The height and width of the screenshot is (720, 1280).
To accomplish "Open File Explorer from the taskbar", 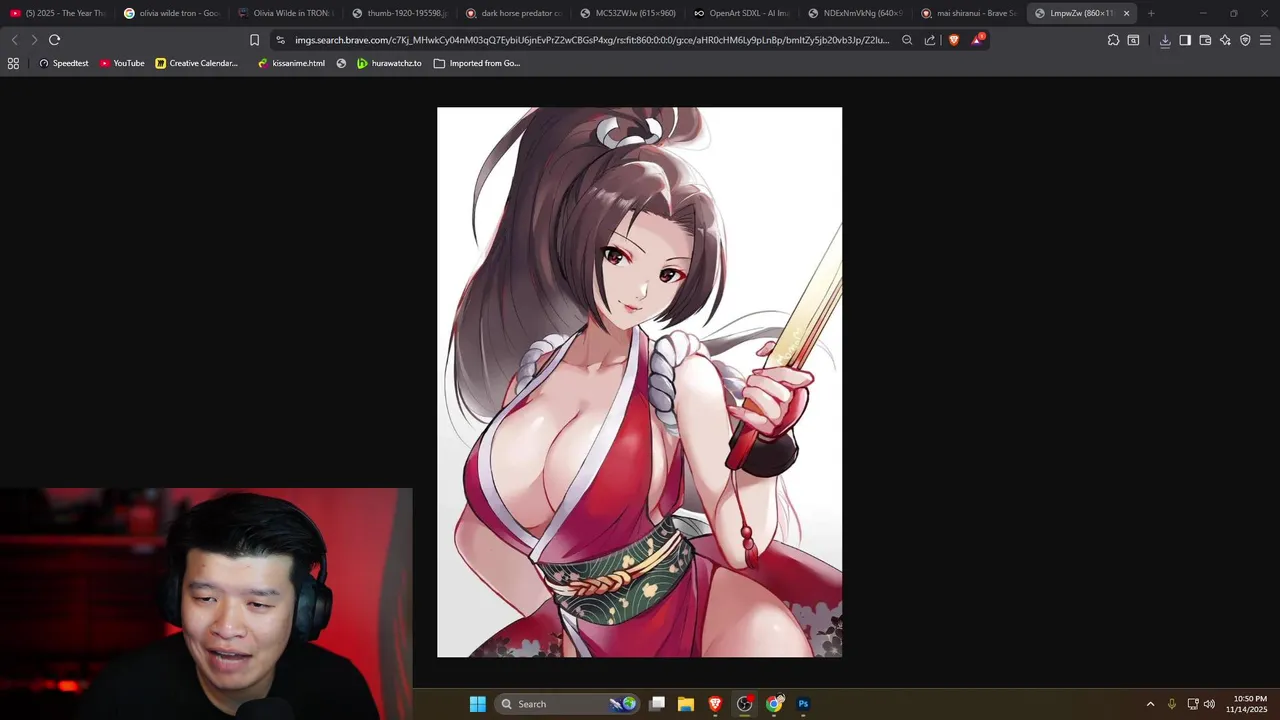I will pyautogui.click(x=686, y=704).
